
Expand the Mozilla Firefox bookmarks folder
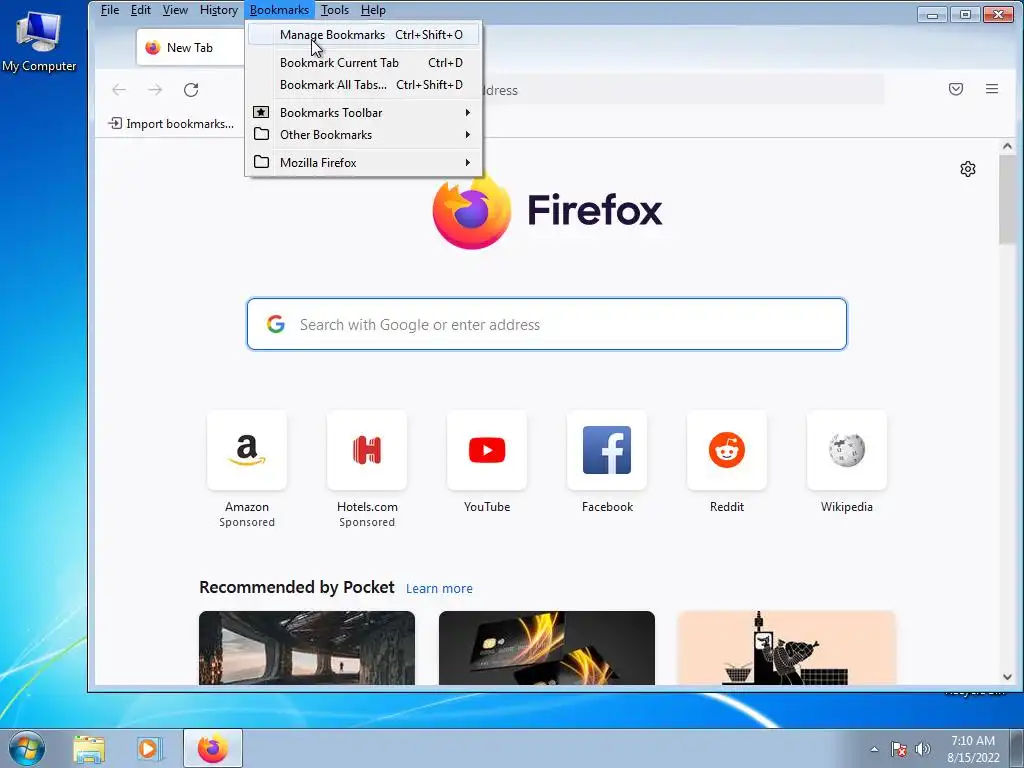(363, 163)
